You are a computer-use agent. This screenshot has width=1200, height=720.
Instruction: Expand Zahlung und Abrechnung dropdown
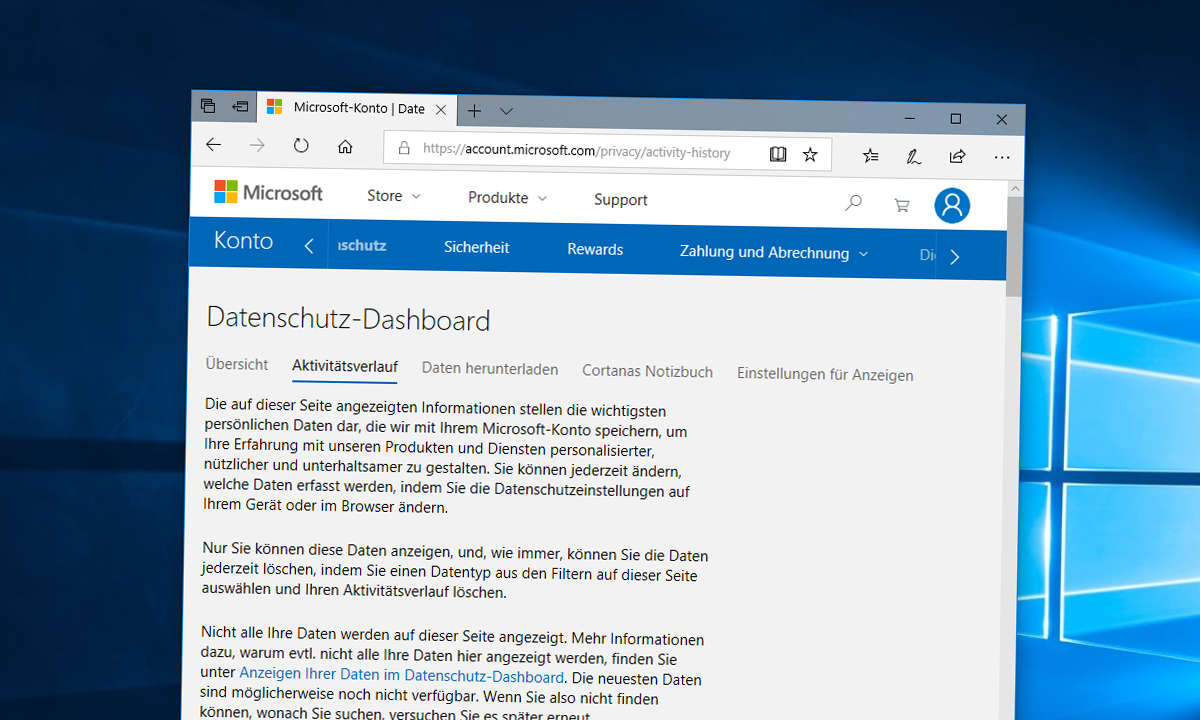[x=774, y=253]
